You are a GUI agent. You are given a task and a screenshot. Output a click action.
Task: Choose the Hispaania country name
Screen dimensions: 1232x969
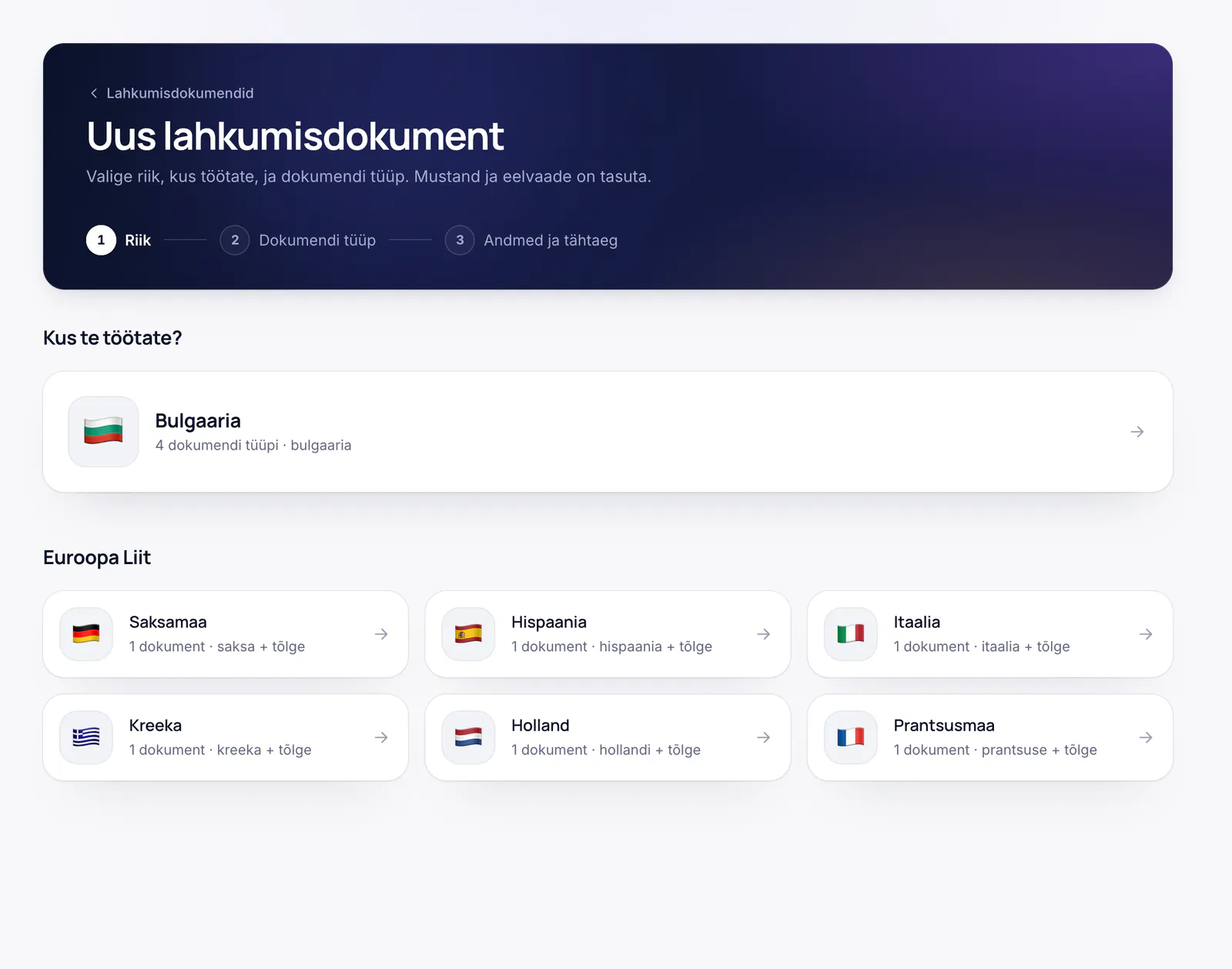(549, 622)
